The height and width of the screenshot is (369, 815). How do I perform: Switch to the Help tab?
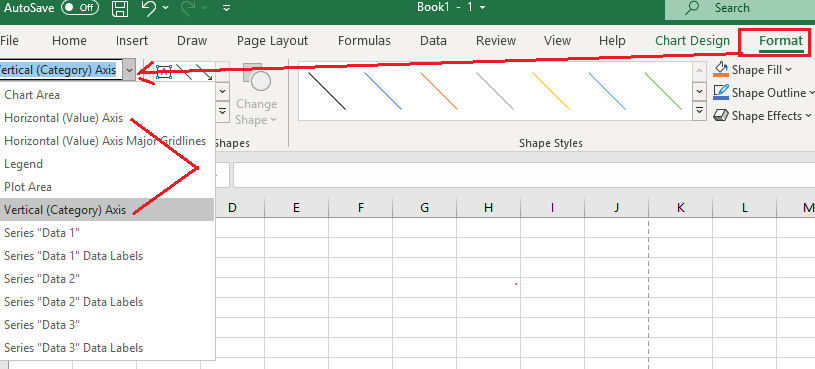pyautogui.click(x=612, y=41)
